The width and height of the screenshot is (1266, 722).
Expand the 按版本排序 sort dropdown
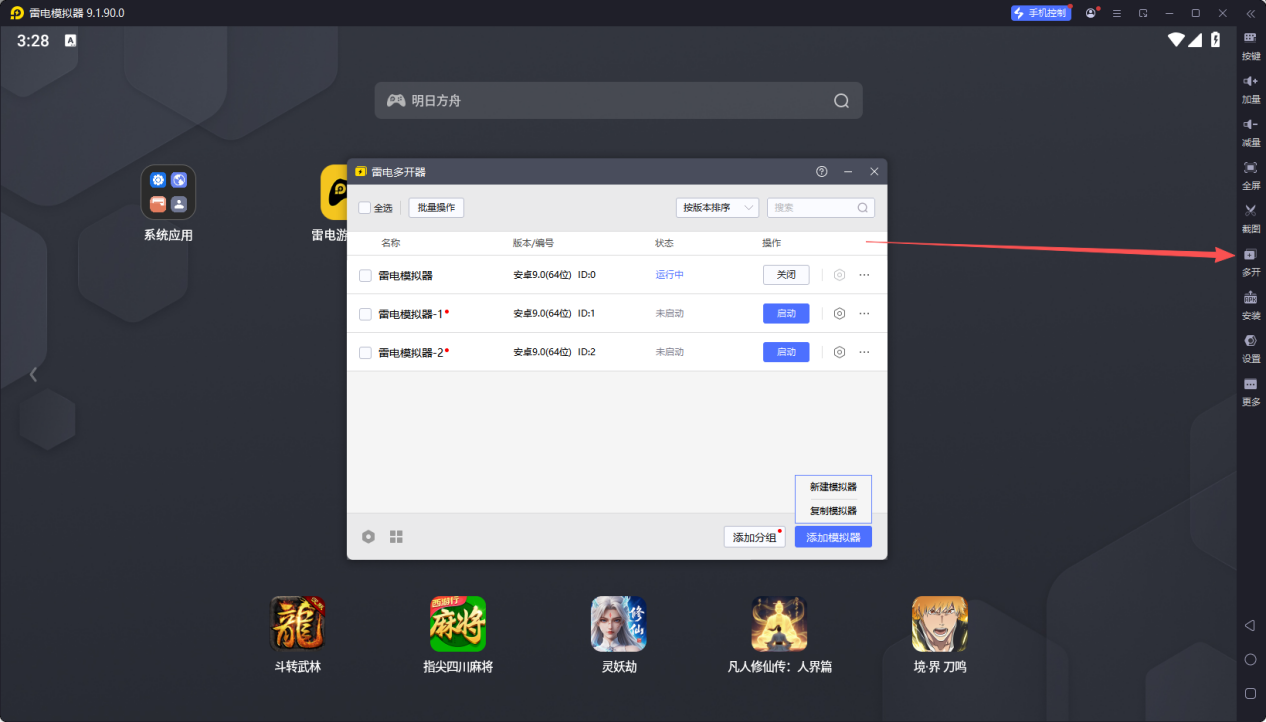(717, 208)
